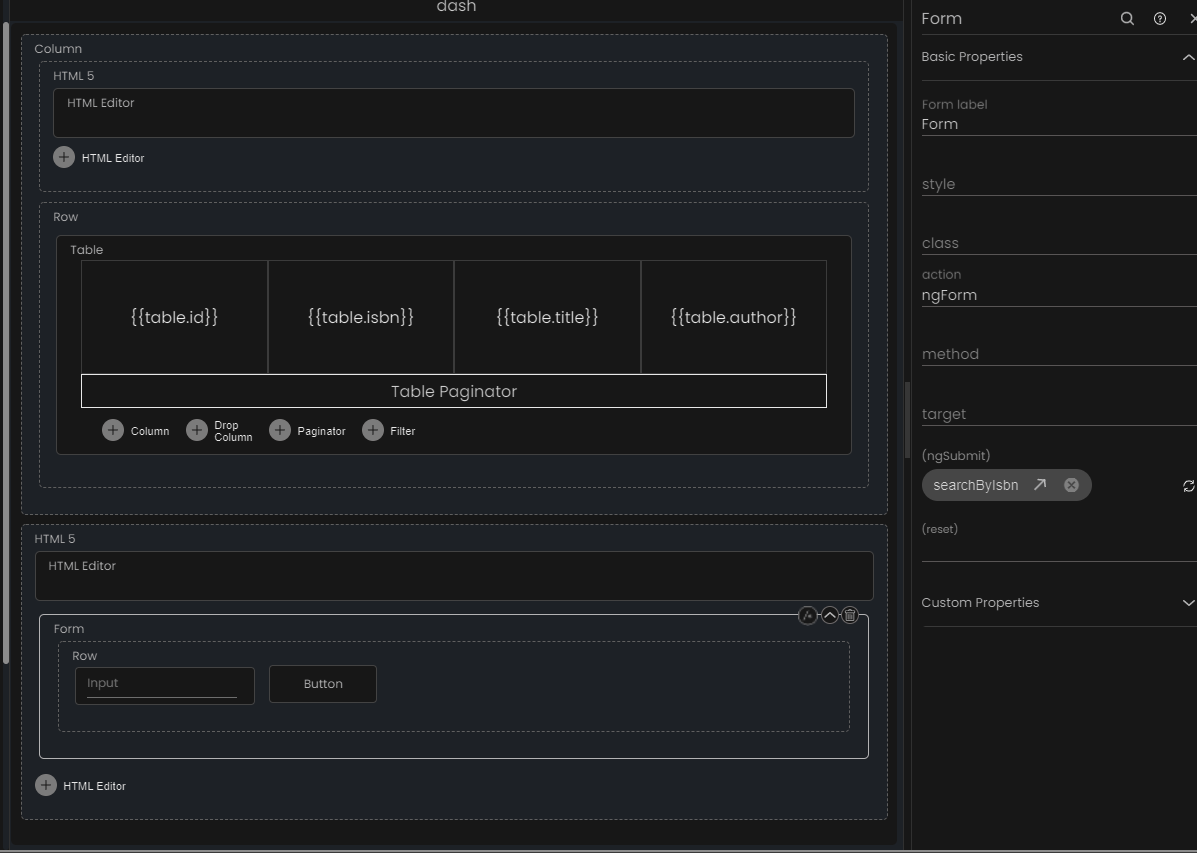Viewport: 1197px width, 853px height.
Task: Edit the Form label field
Action: (1059, 124)
